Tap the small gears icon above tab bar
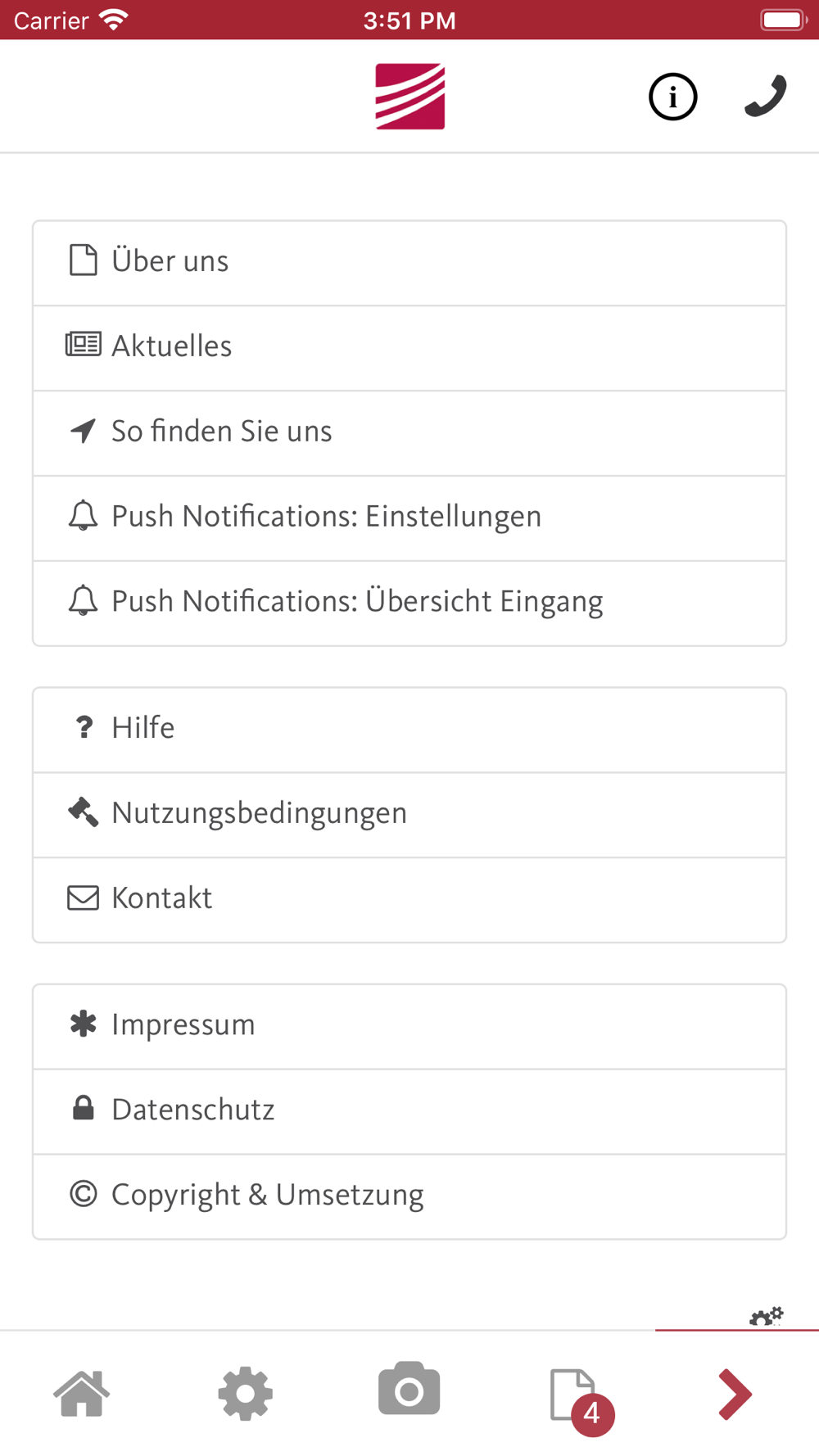 coord(767,1316)
